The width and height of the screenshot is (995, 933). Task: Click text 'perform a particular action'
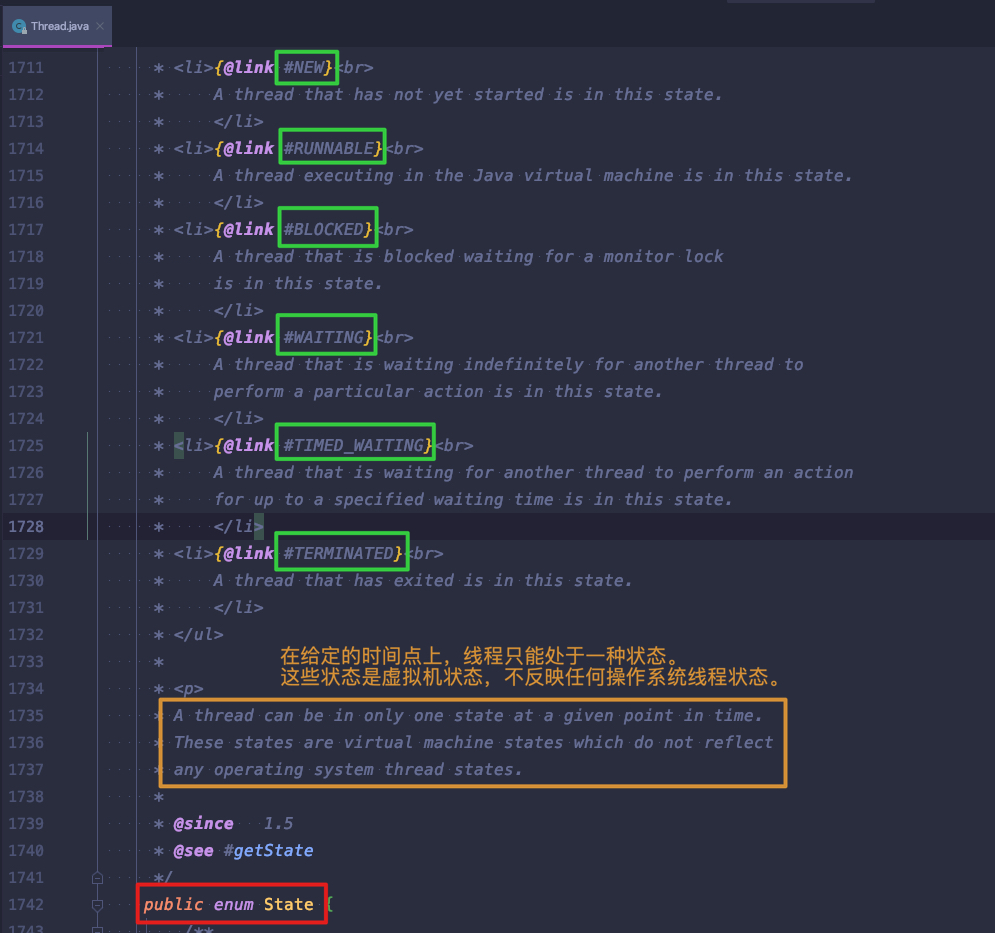348,391
